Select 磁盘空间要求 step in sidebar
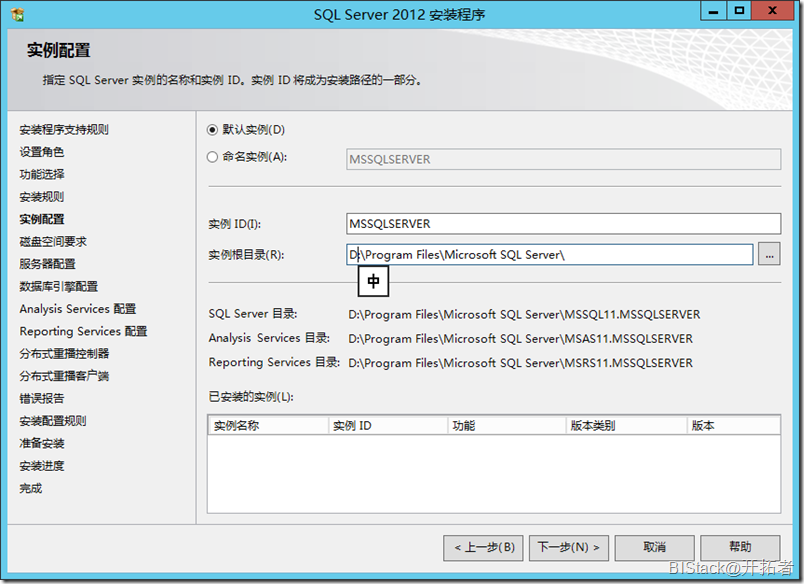 point(53,241)
